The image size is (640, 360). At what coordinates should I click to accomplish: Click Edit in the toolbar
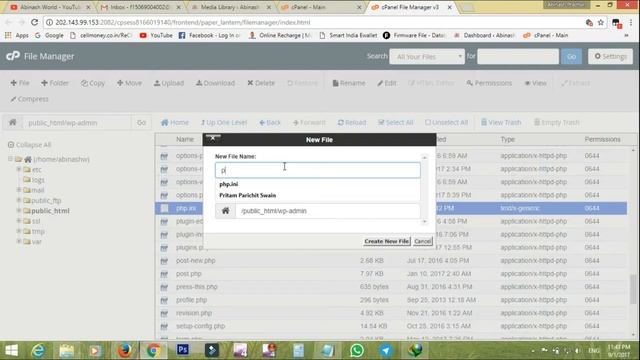click(x=387, y=83)
